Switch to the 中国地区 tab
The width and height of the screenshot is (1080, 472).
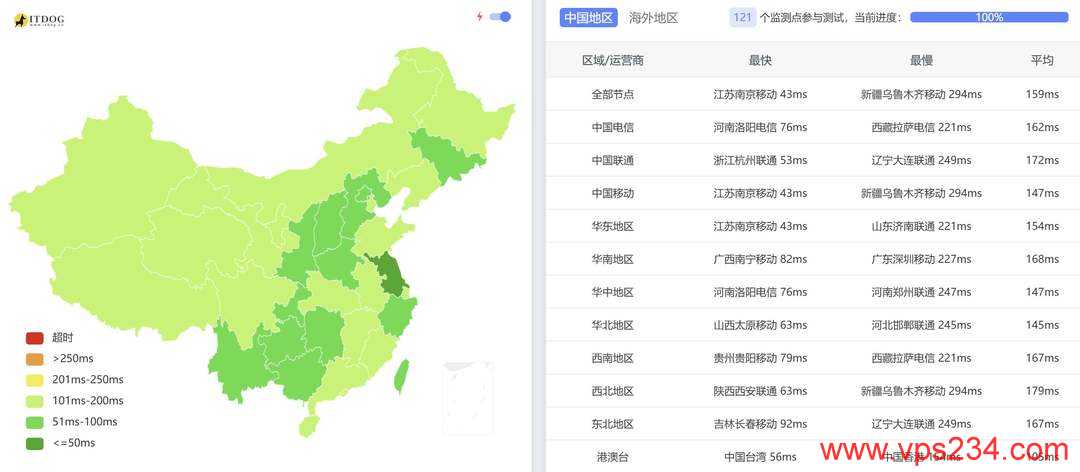588,18
